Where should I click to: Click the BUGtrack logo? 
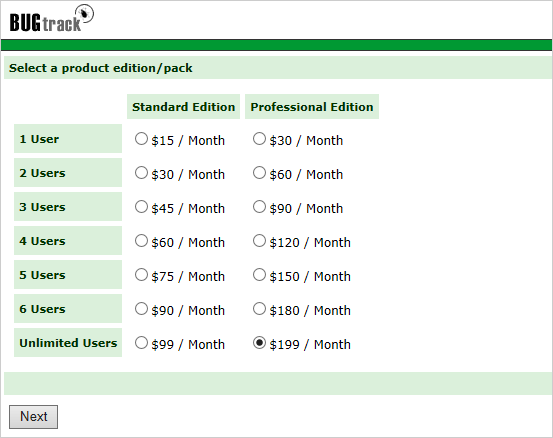pyautogui.click(x=51, y=18)
